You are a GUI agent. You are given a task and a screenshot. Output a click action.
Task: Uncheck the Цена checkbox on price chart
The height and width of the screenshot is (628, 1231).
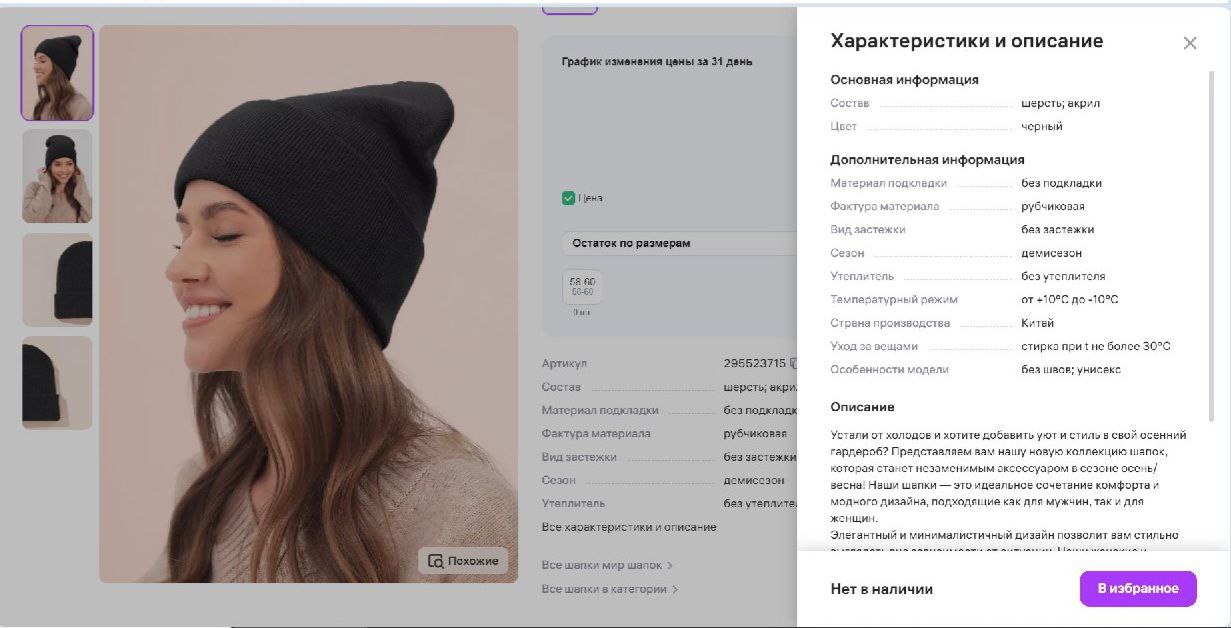(x=568, y=198)
